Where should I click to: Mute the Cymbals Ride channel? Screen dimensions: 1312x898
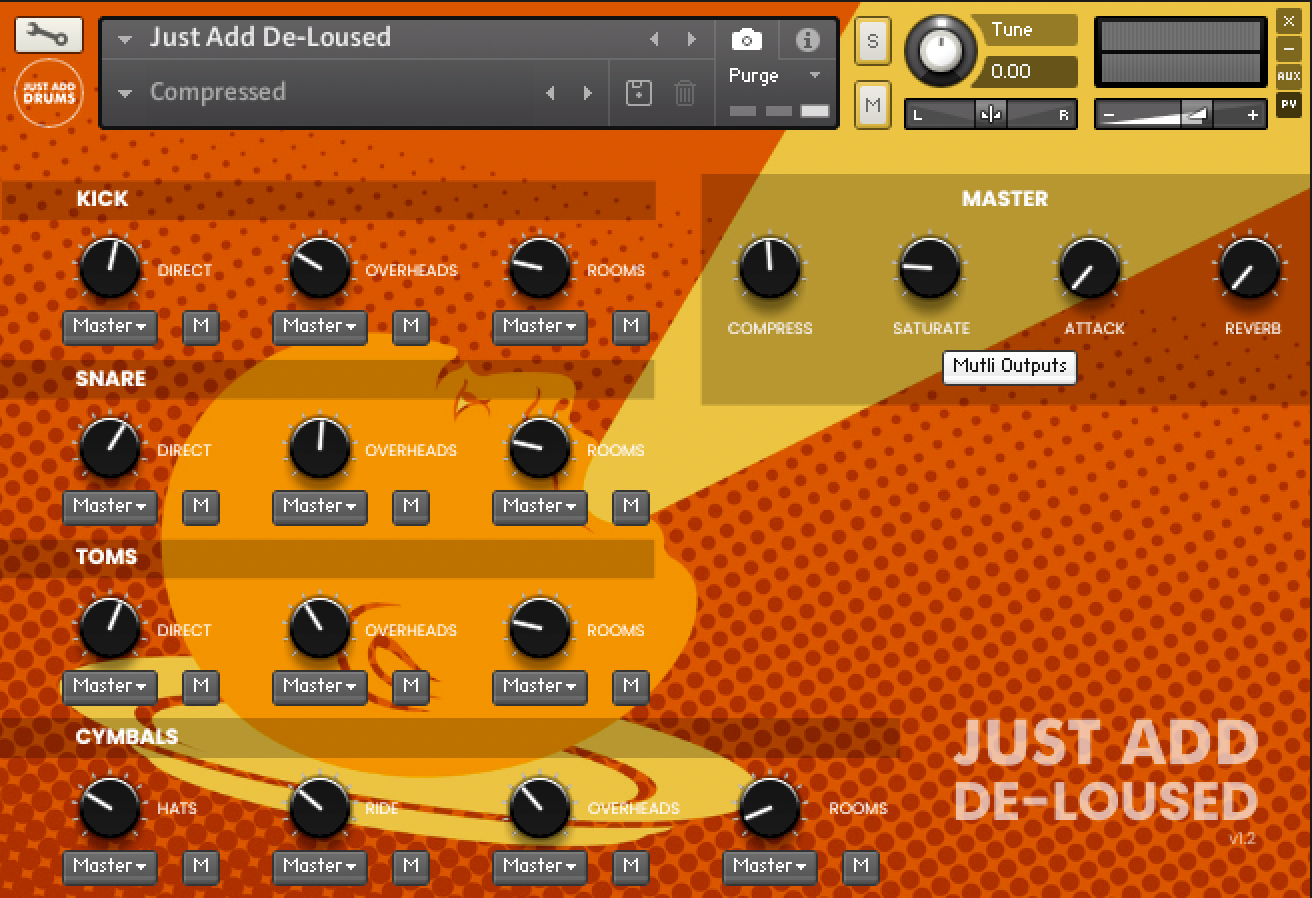(411, 866)
